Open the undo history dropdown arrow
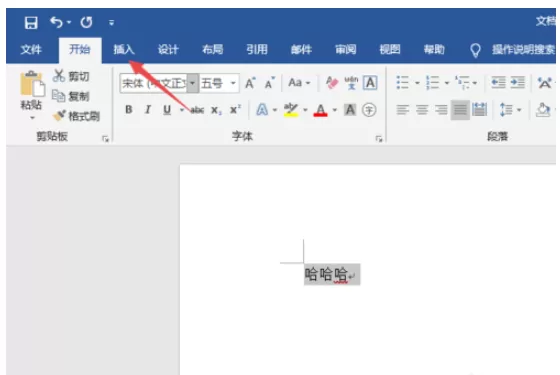 (x=69, y=22)
